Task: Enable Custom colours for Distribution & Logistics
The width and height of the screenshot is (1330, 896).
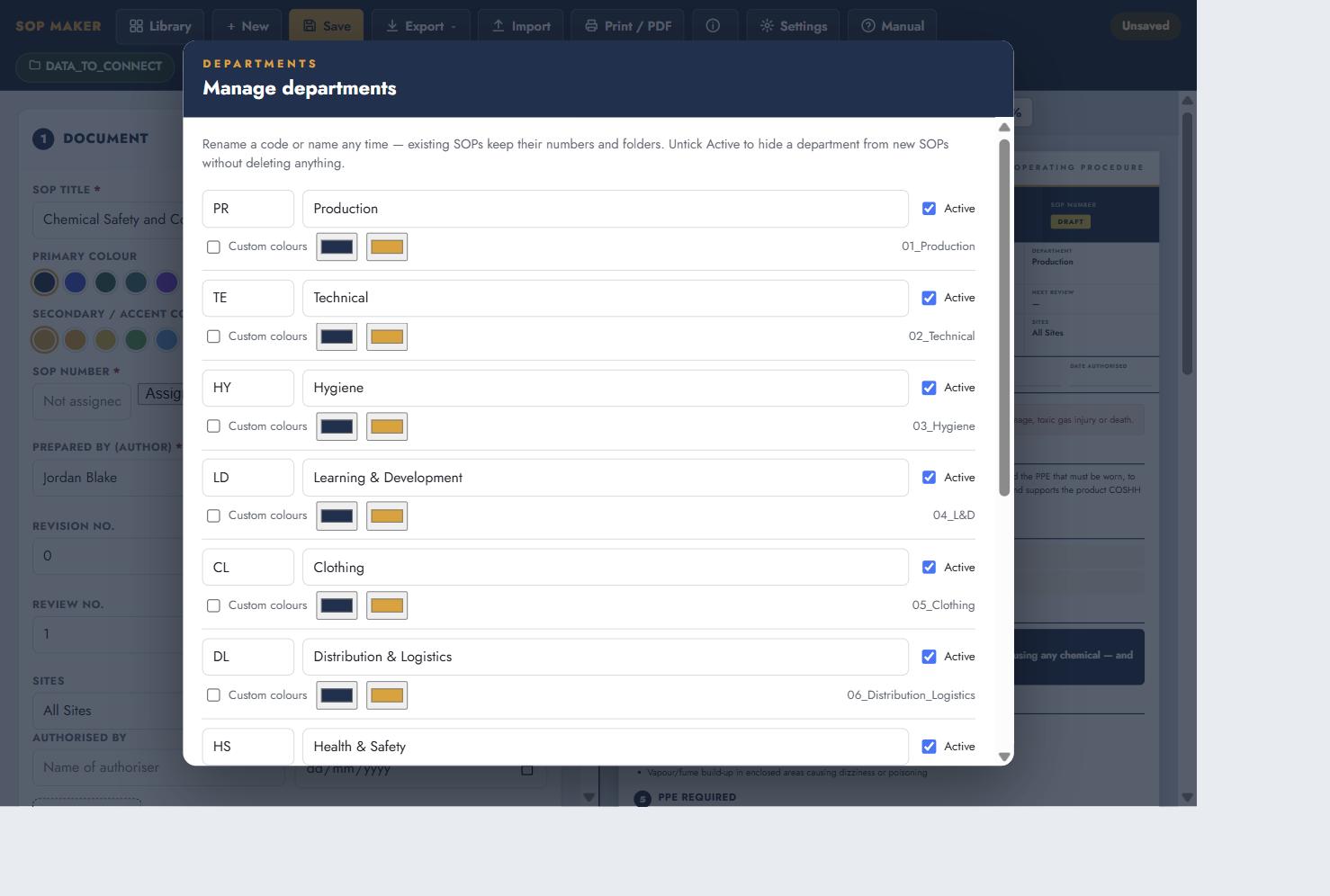Action: [x=213, y=695]
